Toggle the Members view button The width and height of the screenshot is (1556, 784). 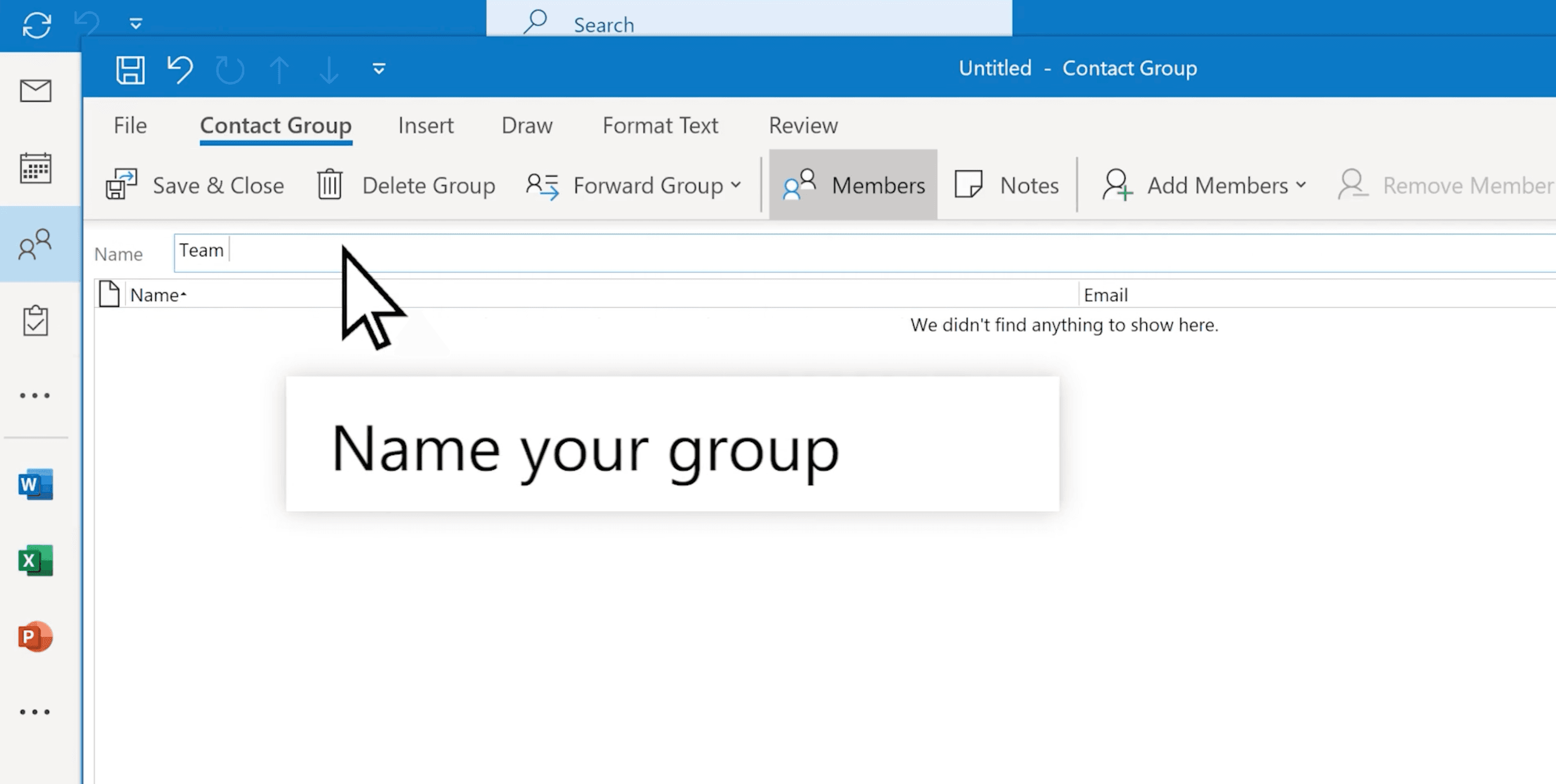tap(853, 185)
